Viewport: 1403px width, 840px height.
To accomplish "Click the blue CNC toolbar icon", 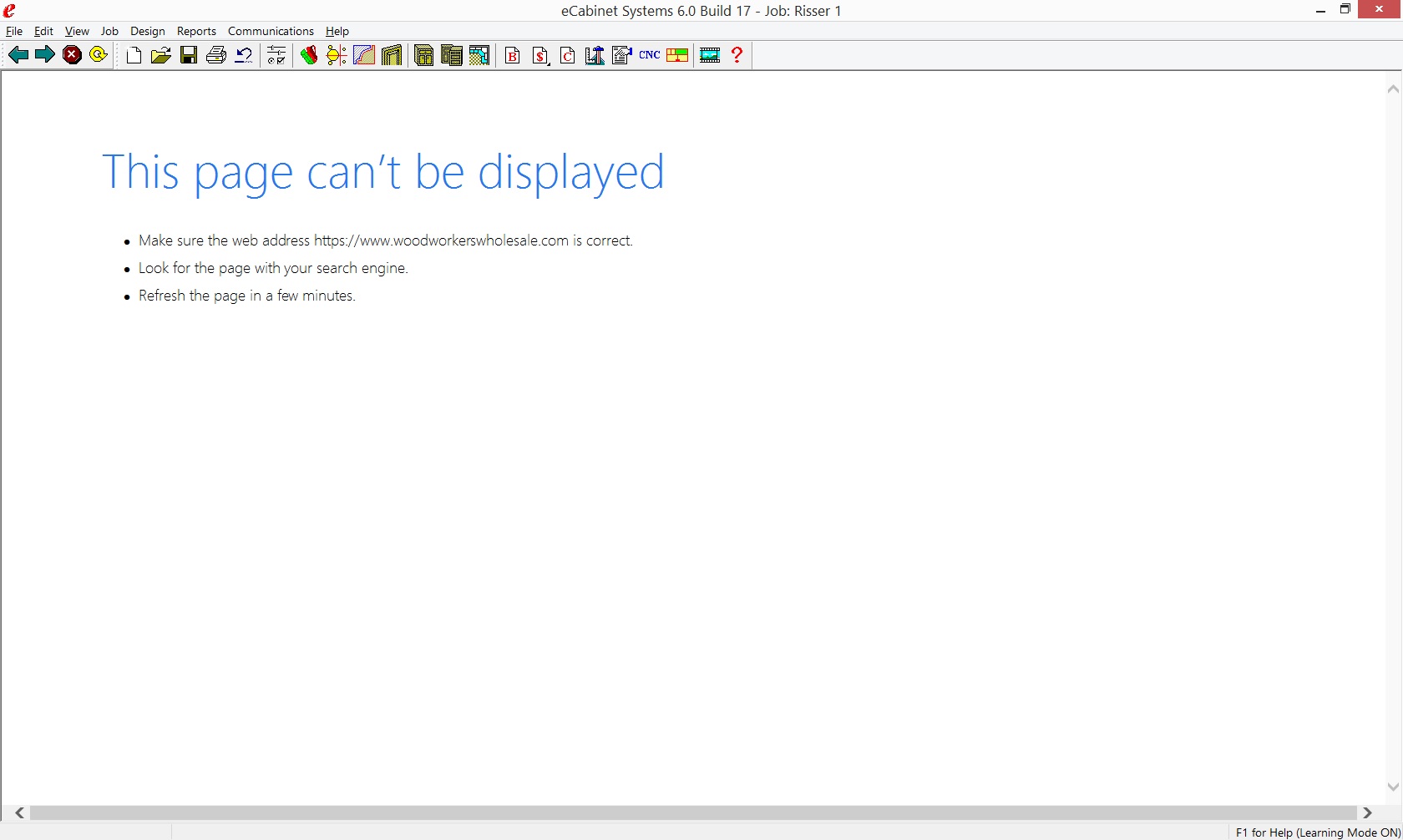I will tap(650, 55).
